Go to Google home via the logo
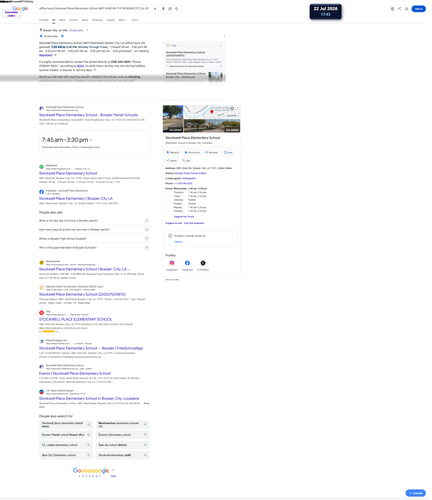The image size is (432, 500). [20, 8]
